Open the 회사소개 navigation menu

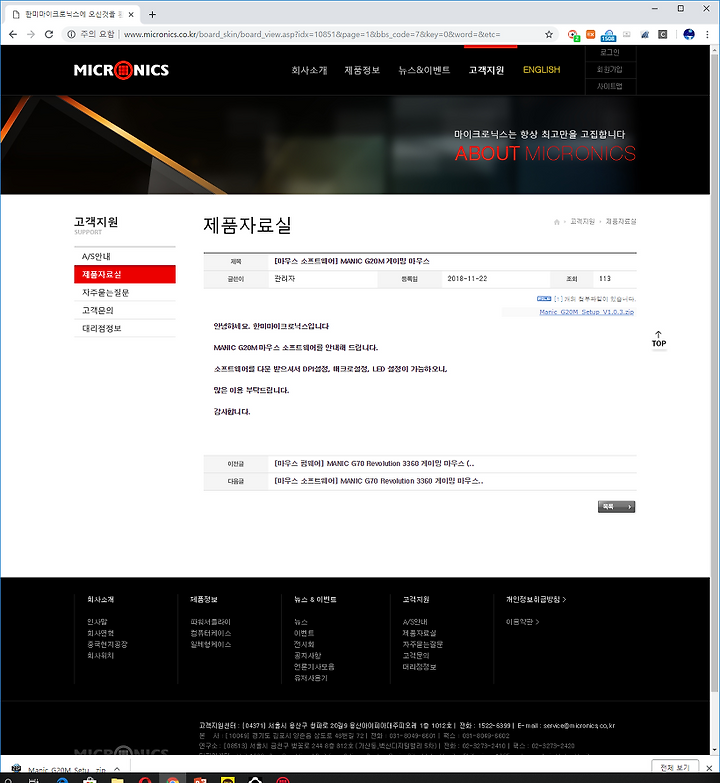[x=309, y=70]
